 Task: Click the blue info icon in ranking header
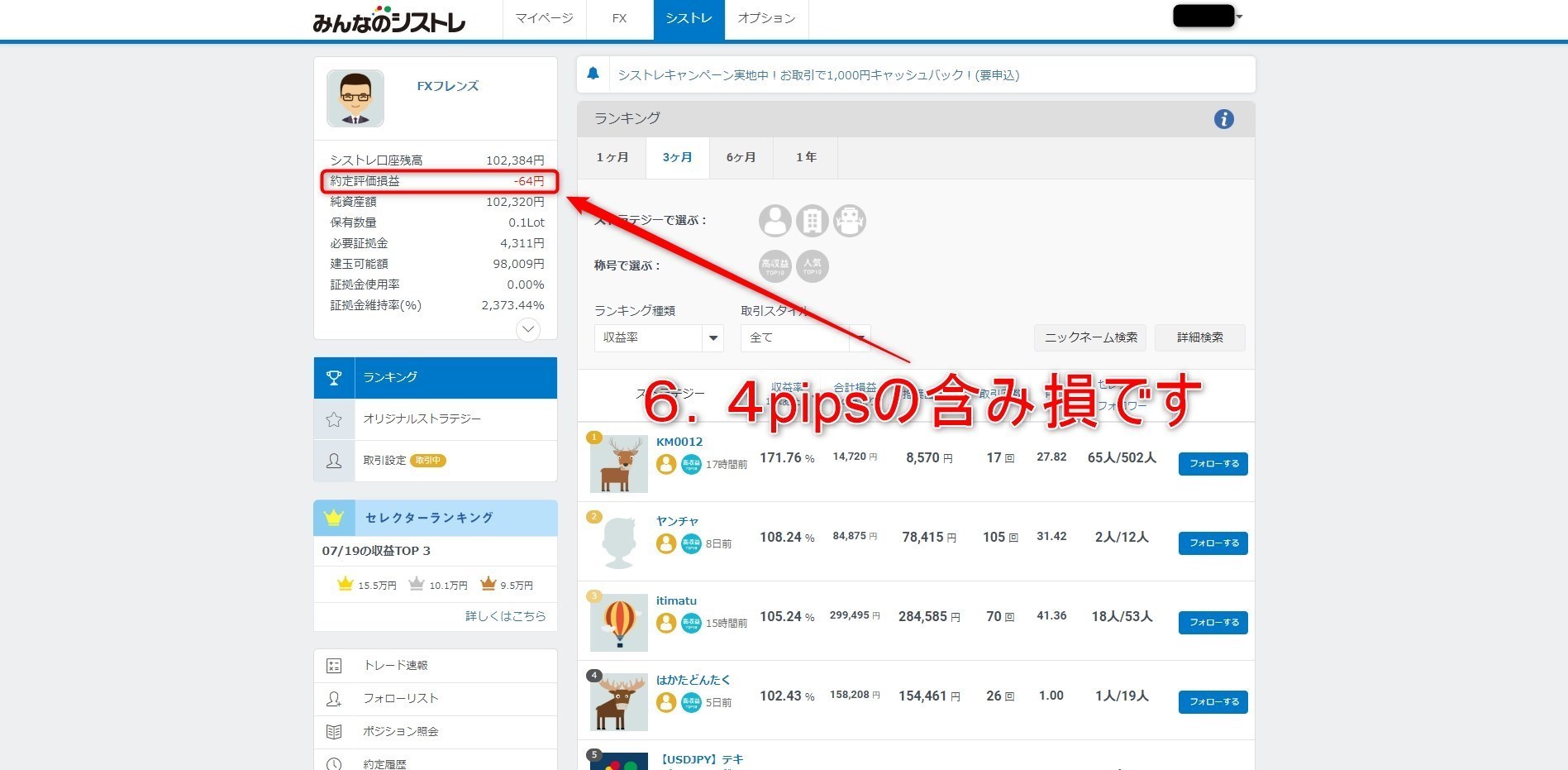(x=1223, y=119)
